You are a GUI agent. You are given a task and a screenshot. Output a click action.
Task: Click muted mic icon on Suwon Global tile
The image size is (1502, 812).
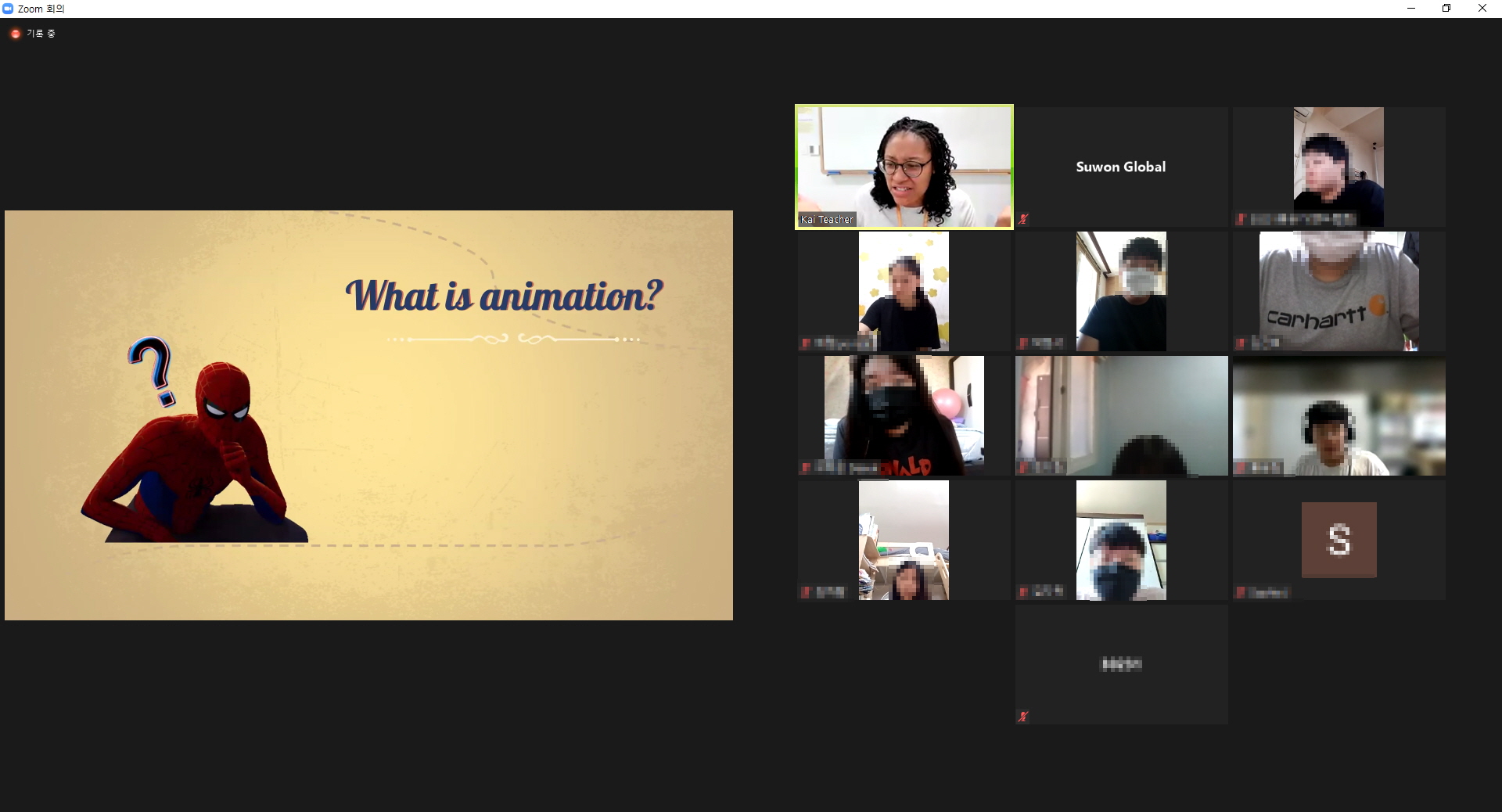(x=1022, y=220)
